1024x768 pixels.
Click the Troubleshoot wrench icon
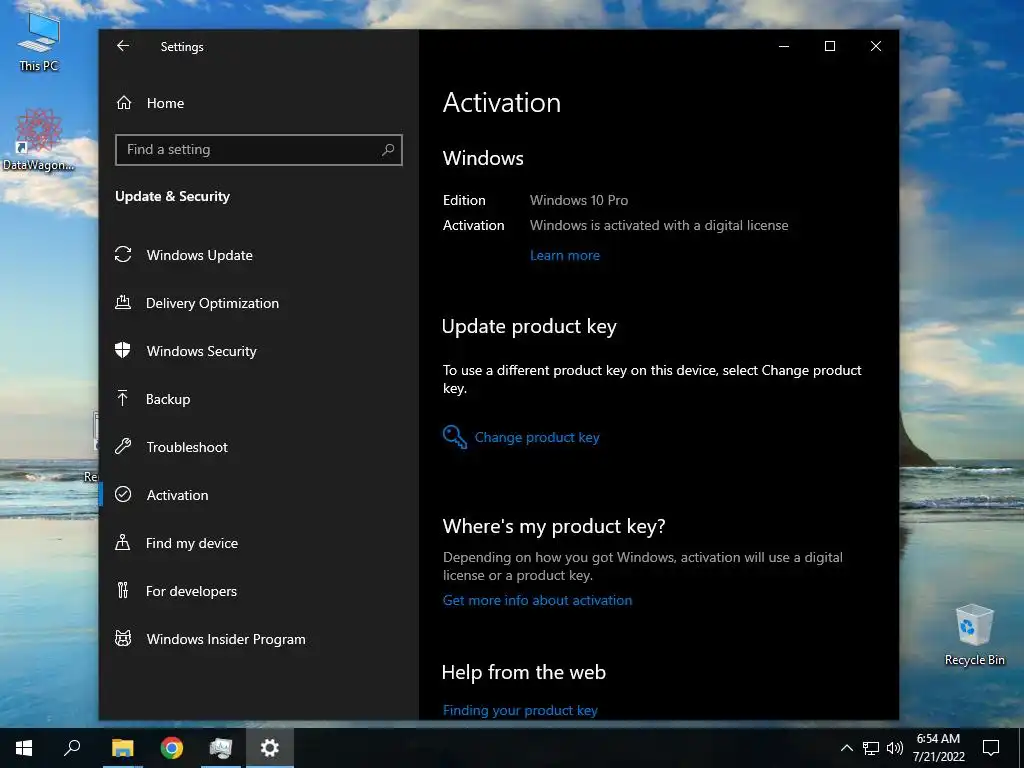123,447
